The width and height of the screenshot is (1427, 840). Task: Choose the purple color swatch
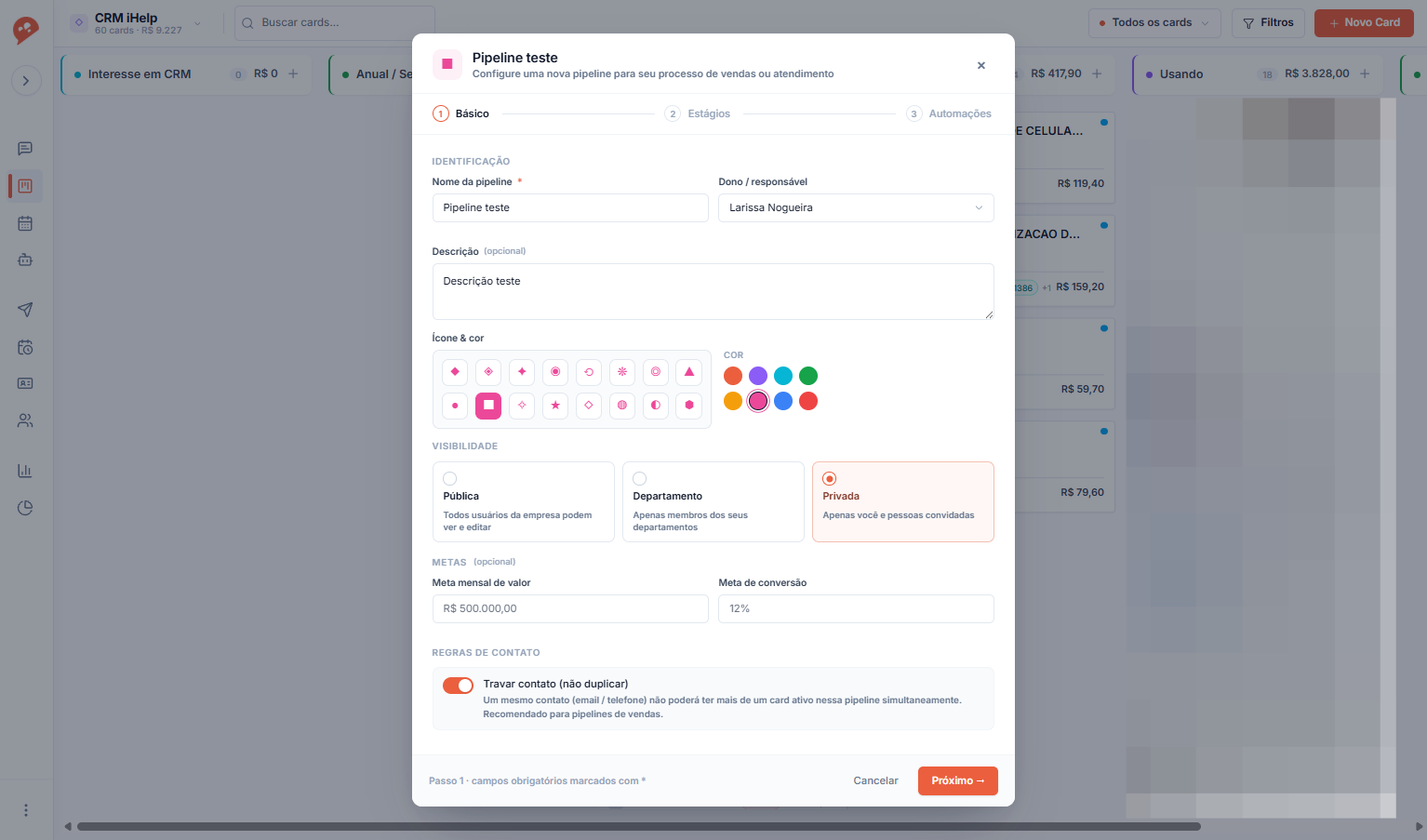click(758, 376)
